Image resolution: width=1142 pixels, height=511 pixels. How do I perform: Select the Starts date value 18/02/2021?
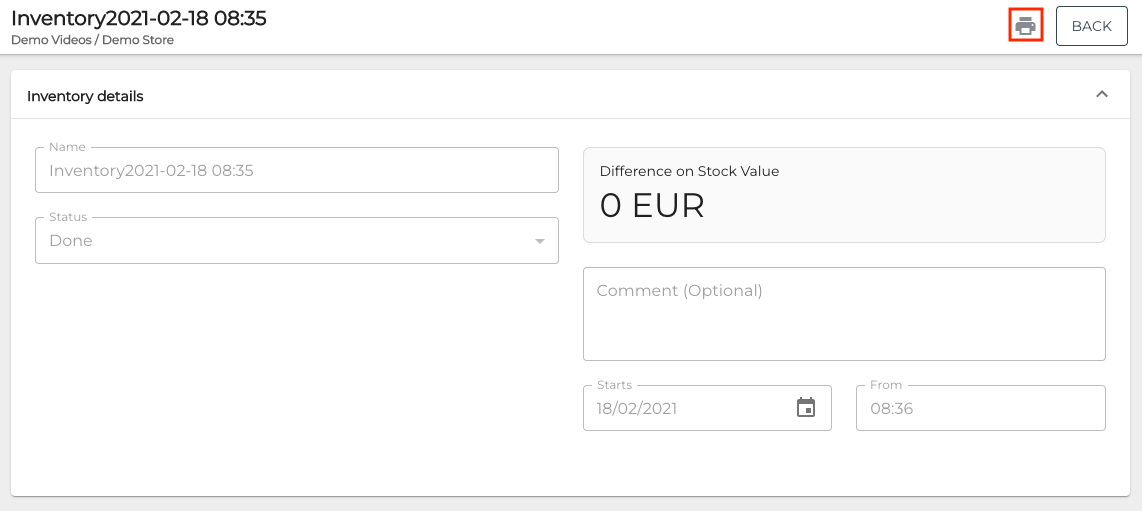pyautogui.click(x=638, y=409)
